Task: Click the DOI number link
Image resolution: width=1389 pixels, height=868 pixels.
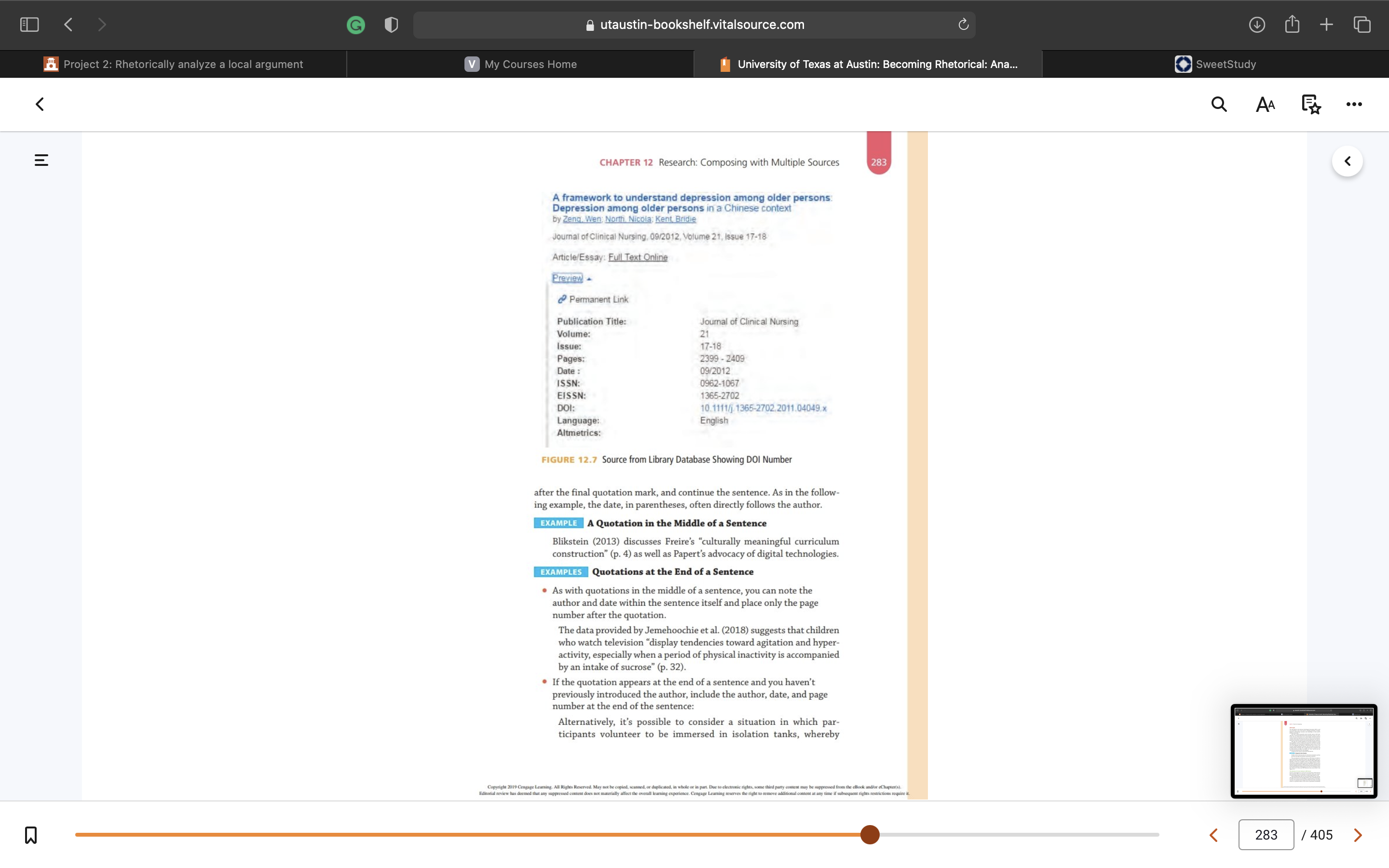Action: coord(763,408)
